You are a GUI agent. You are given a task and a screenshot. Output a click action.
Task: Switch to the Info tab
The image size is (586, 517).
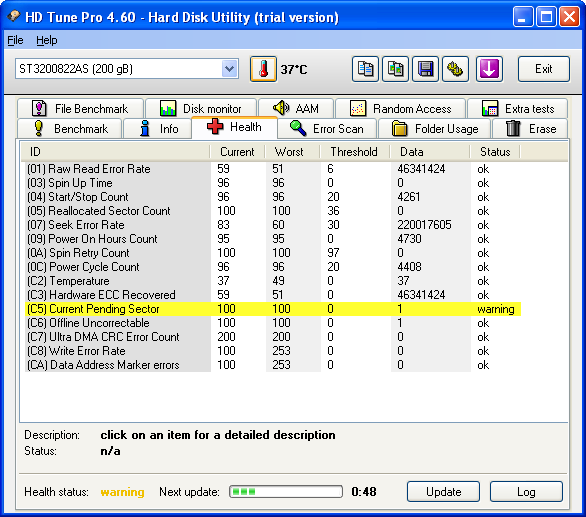click(x=157, y=129)
